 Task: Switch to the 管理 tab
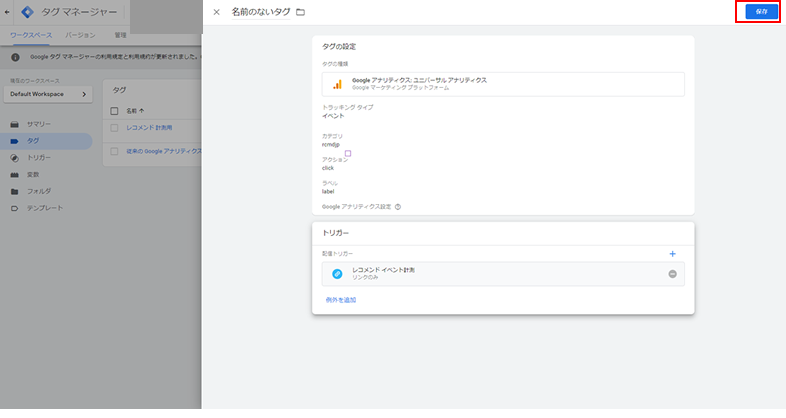click(x=120, y=35)
